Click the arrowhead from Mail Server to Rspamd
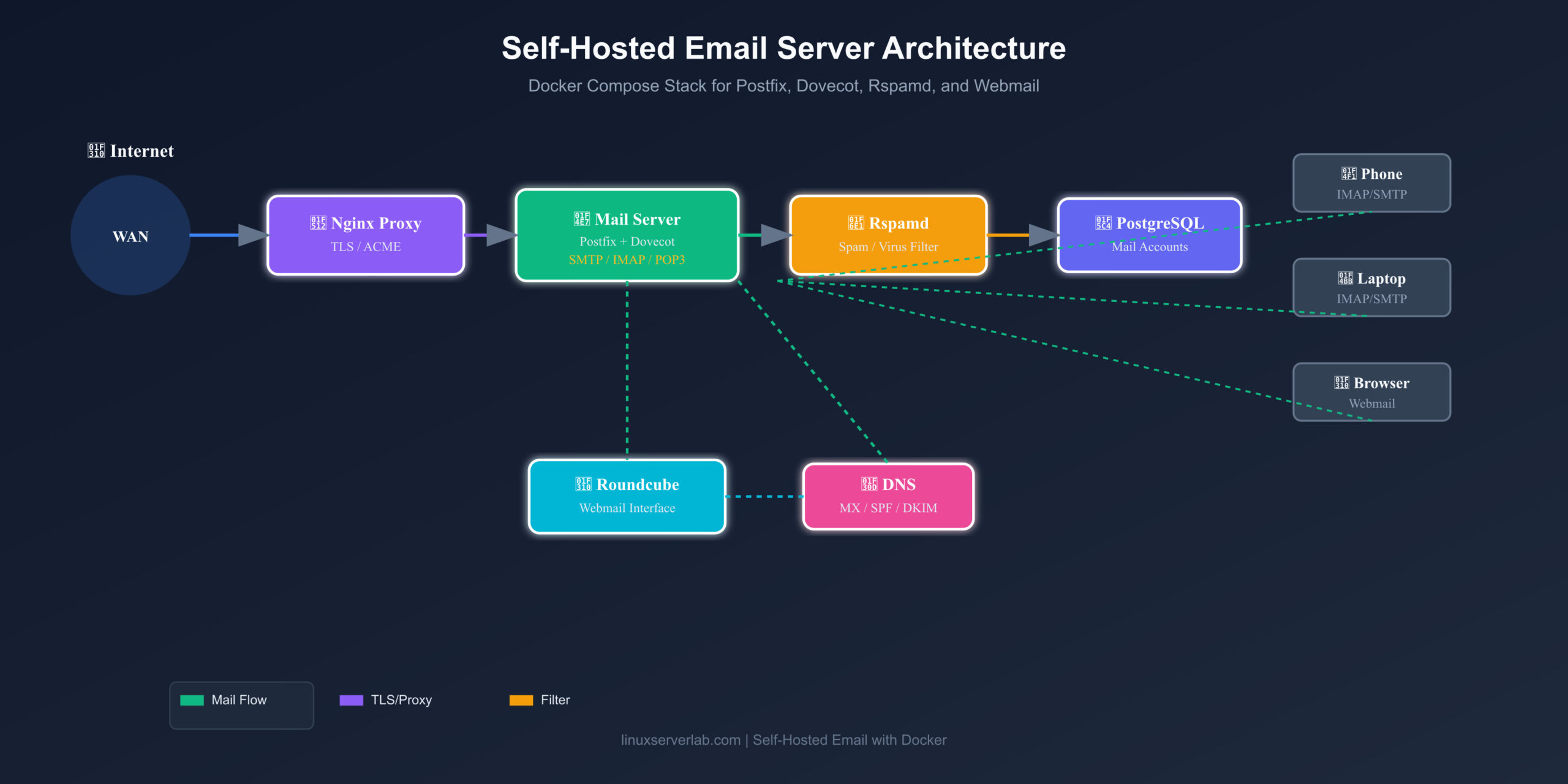Viewport: 1568px width, 784px height. (x=776, y=235)
